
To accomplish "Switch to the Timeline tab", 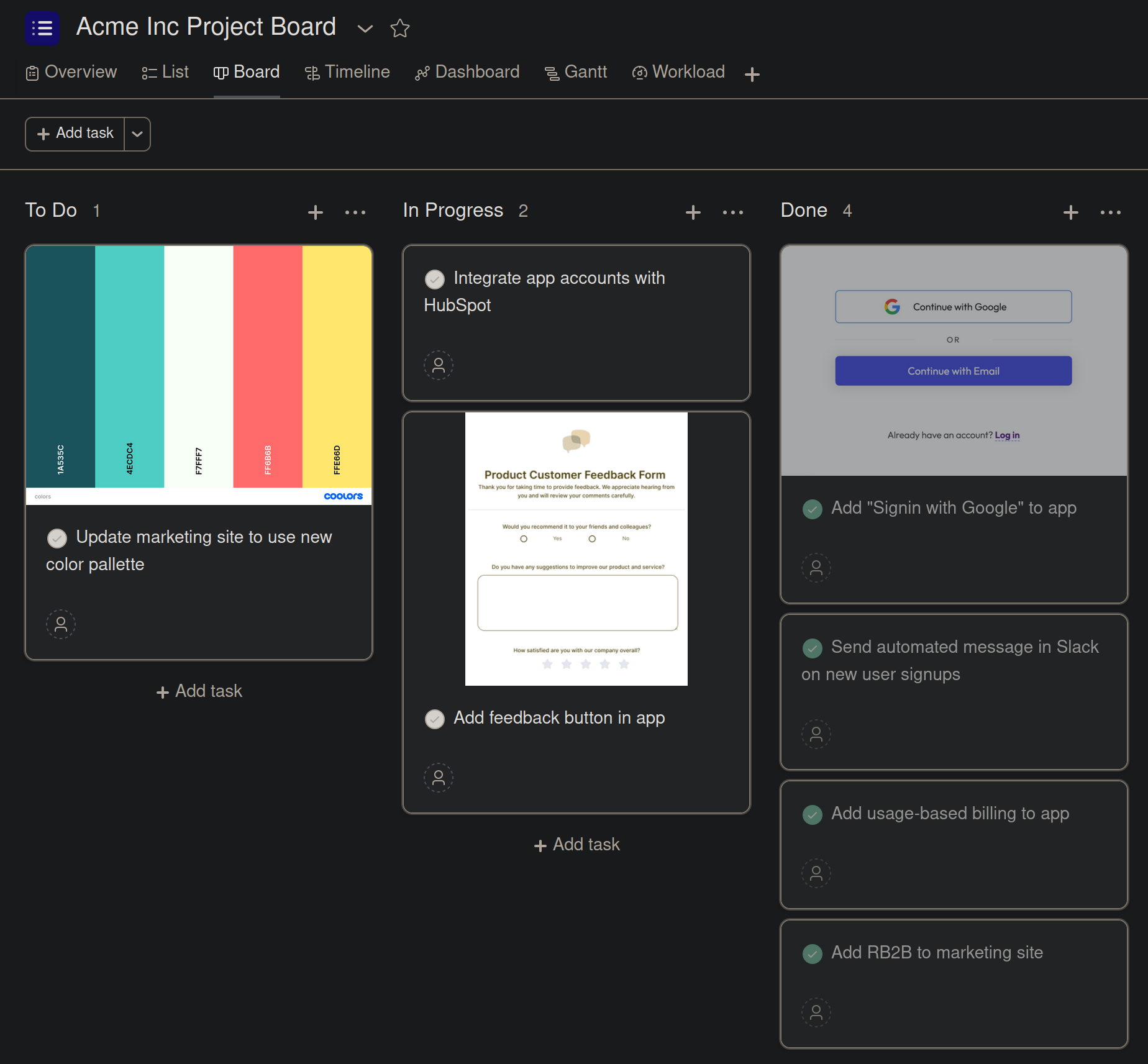I will (347, 72).
